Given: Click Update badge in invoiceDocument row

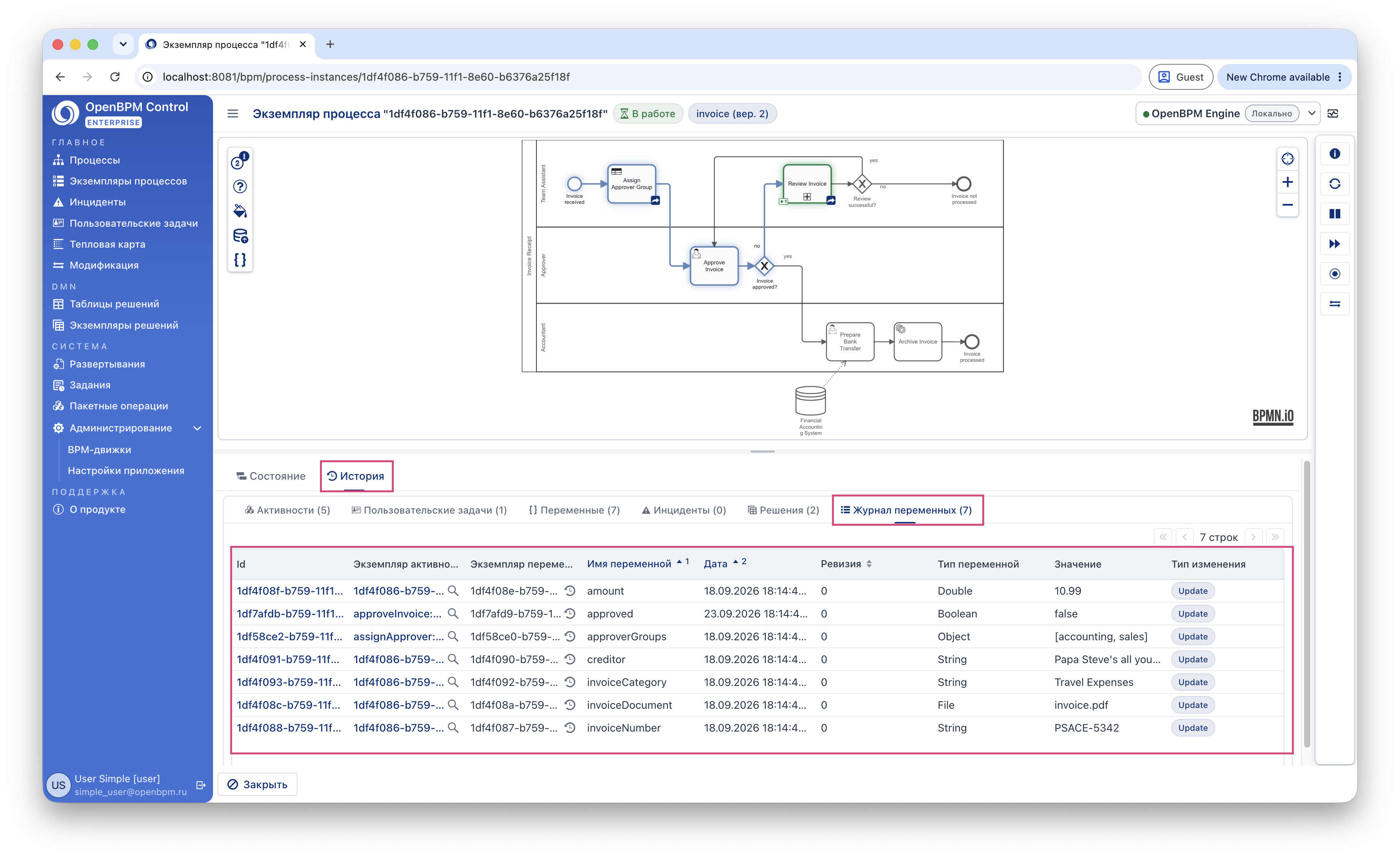Looking at the screenshot, I should coord(1193,705).
